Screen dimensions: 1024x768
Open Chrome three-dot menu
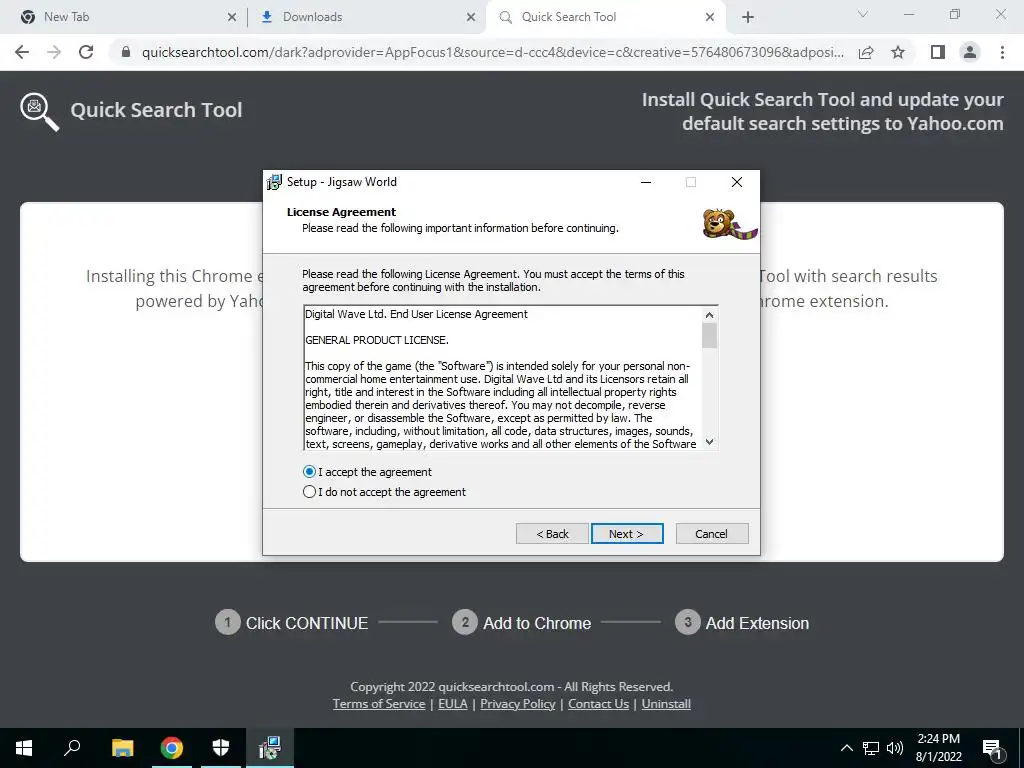tap(1002, 52)
